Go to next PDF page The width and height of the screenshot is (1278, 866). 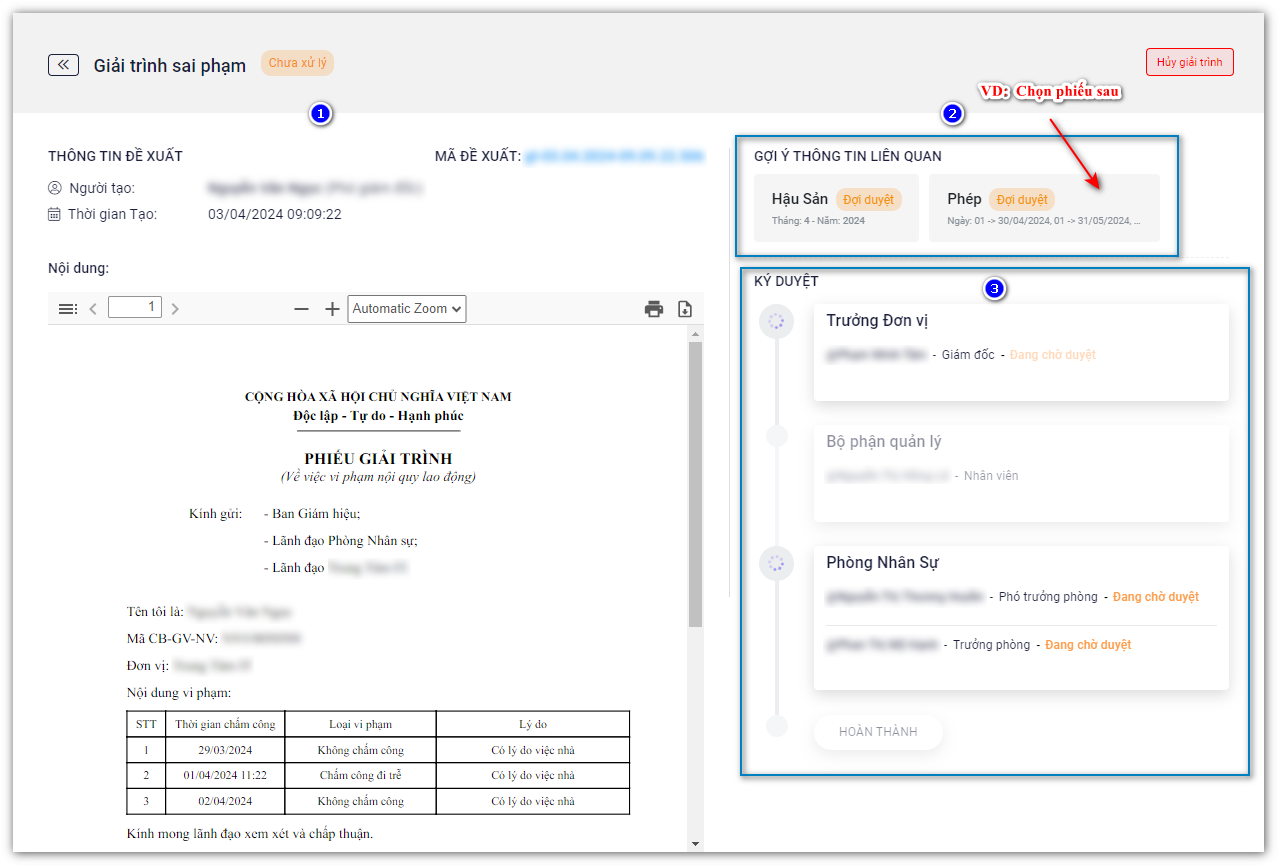click(x=175, y=309)
